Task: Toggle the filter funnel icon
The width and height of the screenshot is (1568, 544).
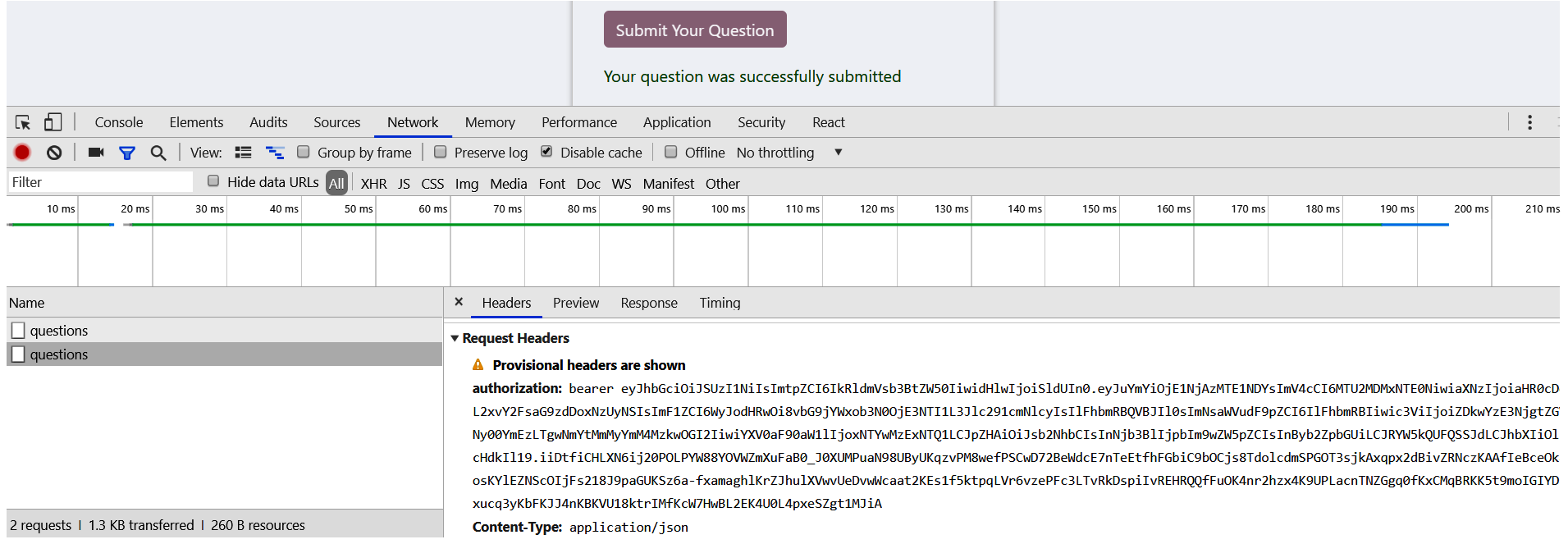Action: (x=127, y=153)
